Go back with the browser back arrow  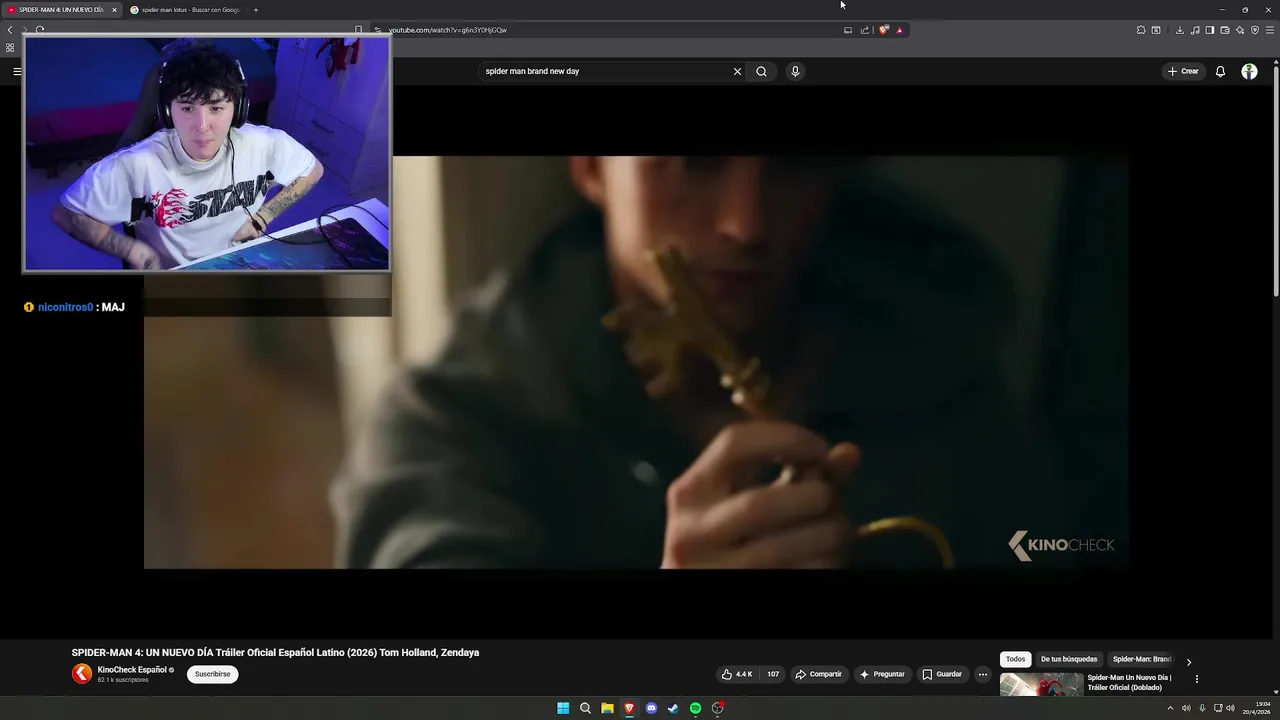(10, 30)
